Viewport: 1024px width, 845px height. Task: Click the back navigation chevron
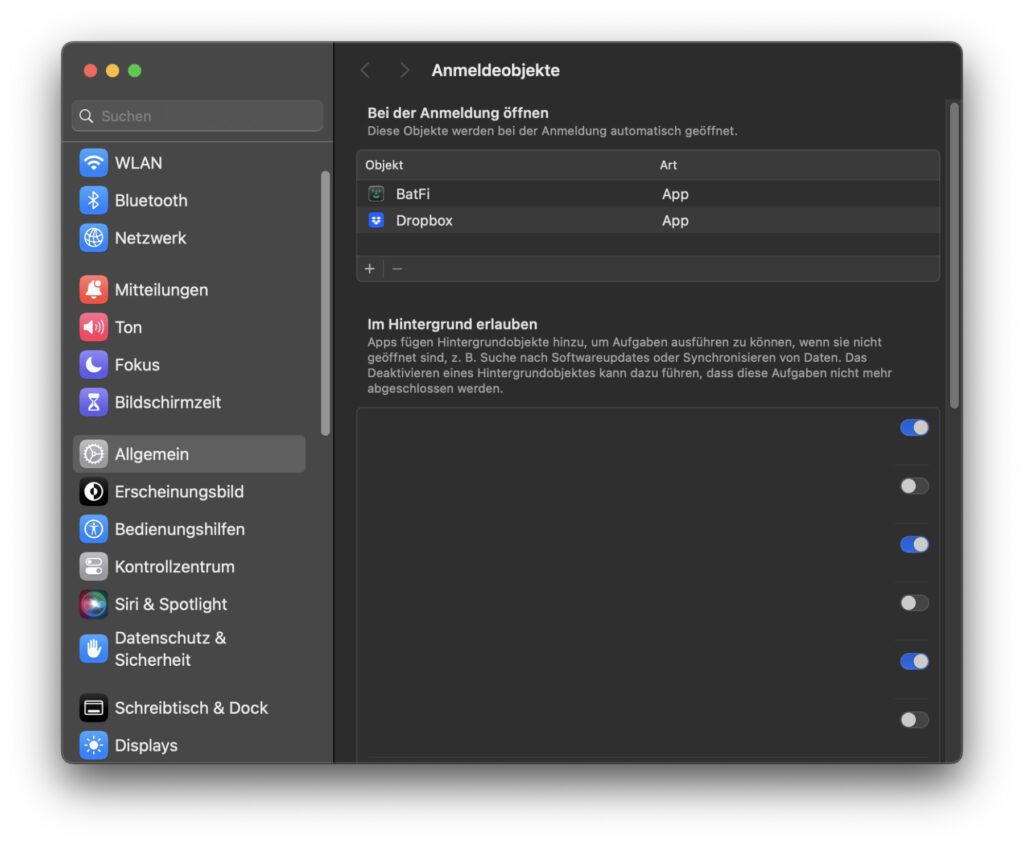(x=365, y=70)
